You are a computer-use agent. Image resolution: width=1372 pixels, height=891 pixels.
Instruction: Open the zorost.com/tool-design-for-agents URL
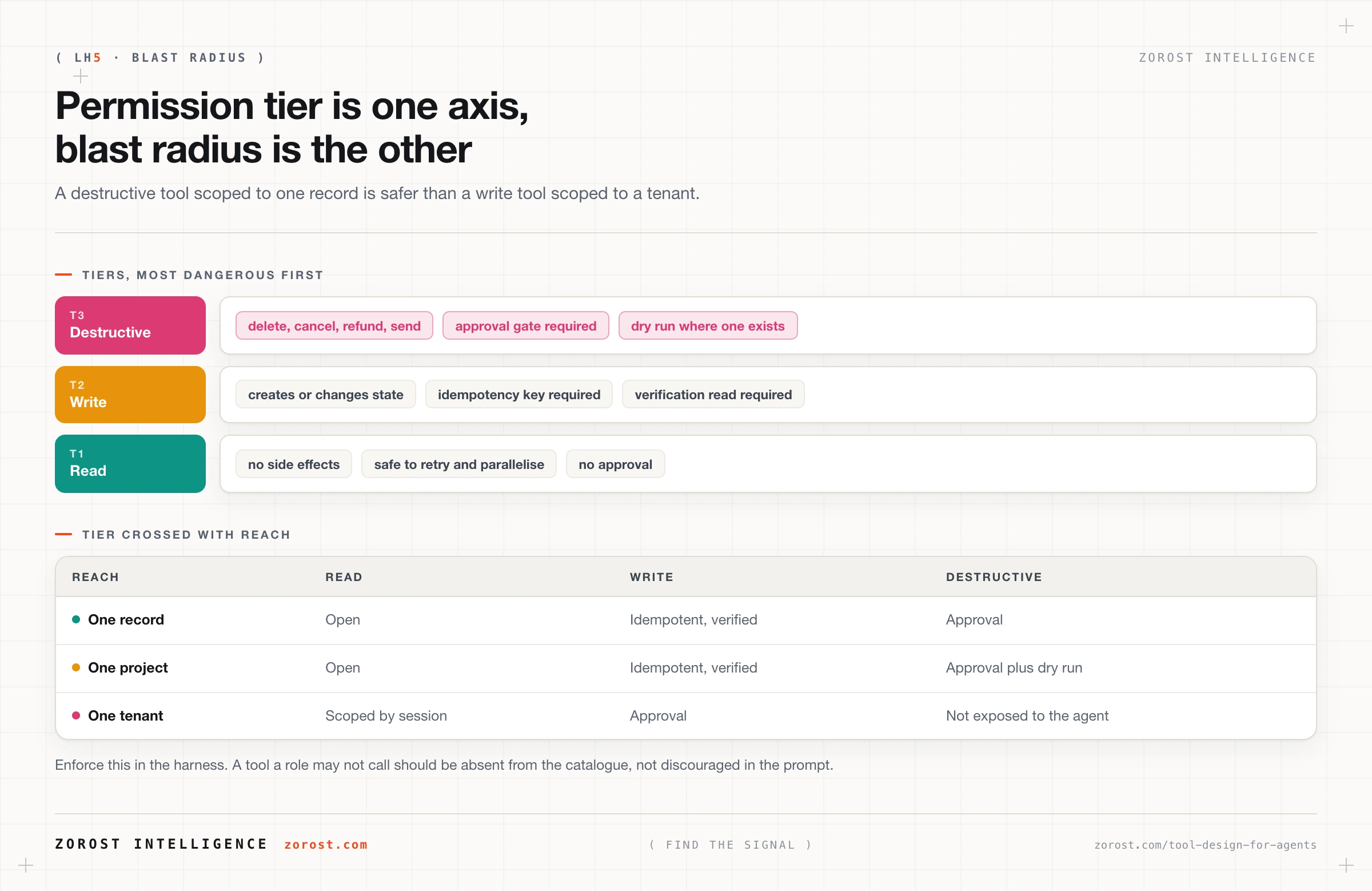point(1206,845)
